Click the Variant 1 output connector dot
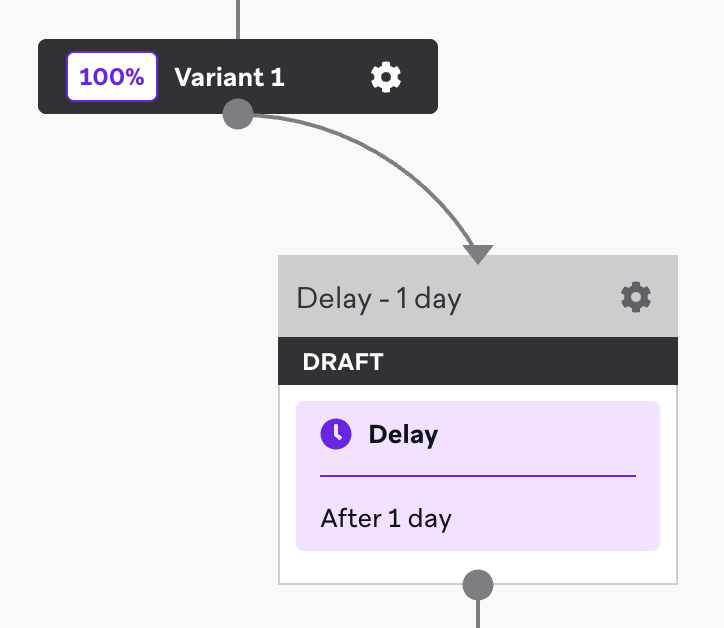 click(238, 114)
